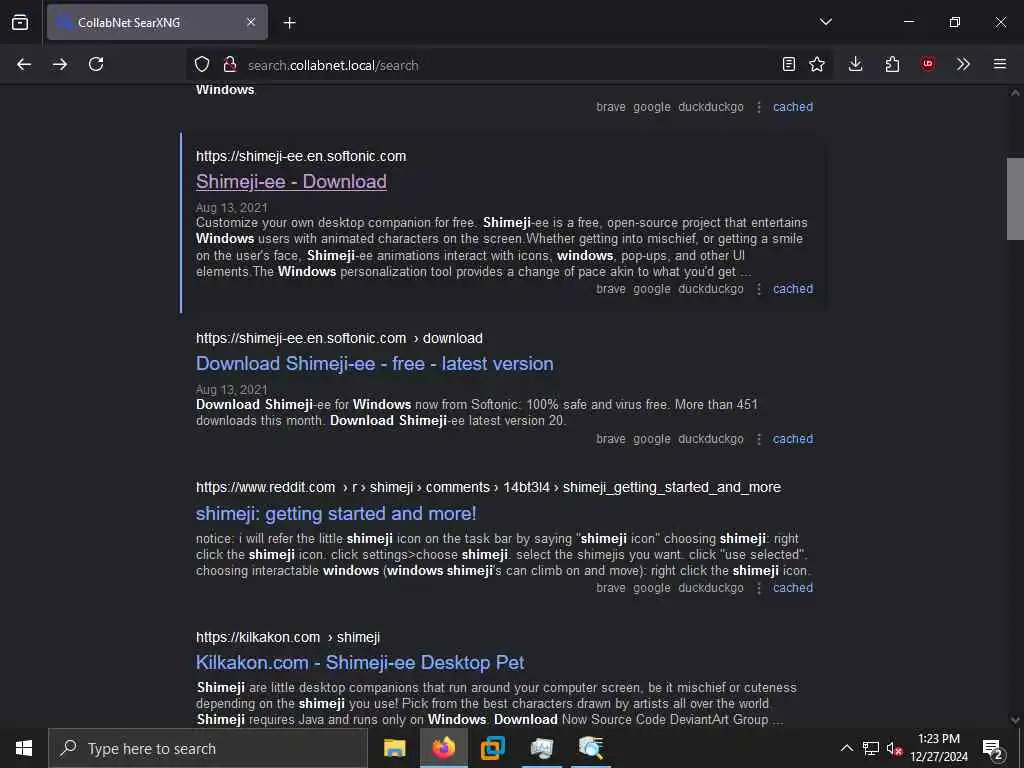Open computer monitor app on taskbar

click(541, 748)
